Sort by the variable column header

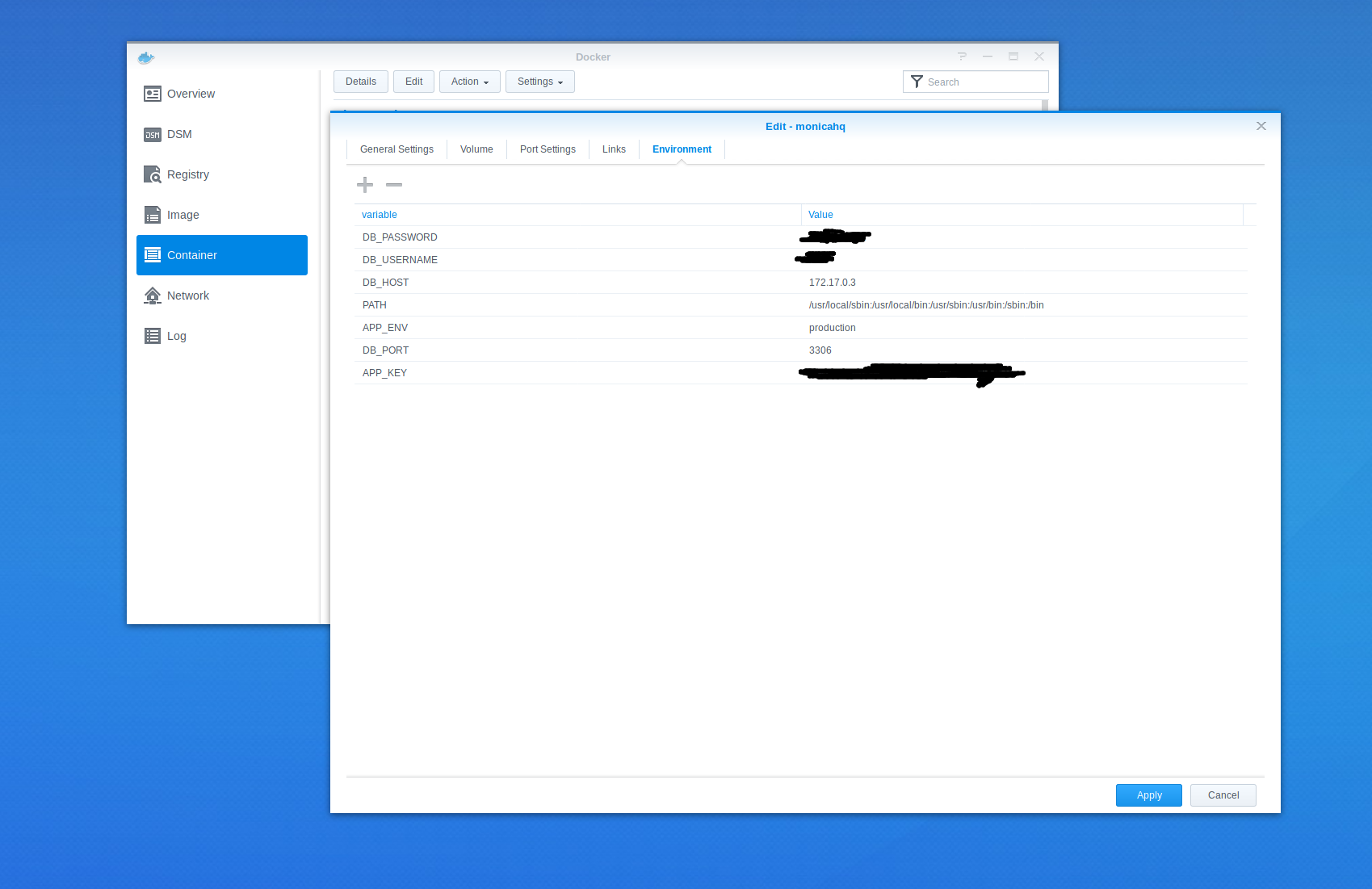click(x=577, y=215)
